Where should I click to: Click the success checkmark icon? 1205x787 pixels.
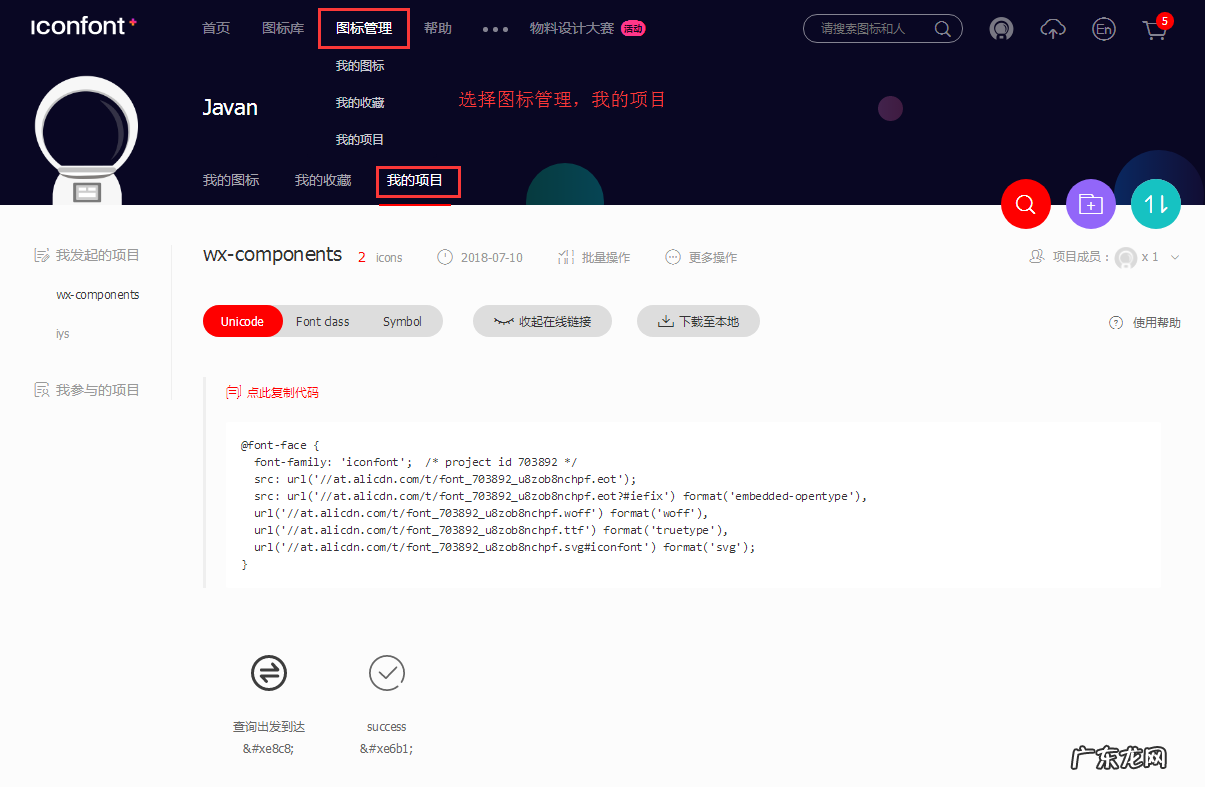tap(387, 672)
